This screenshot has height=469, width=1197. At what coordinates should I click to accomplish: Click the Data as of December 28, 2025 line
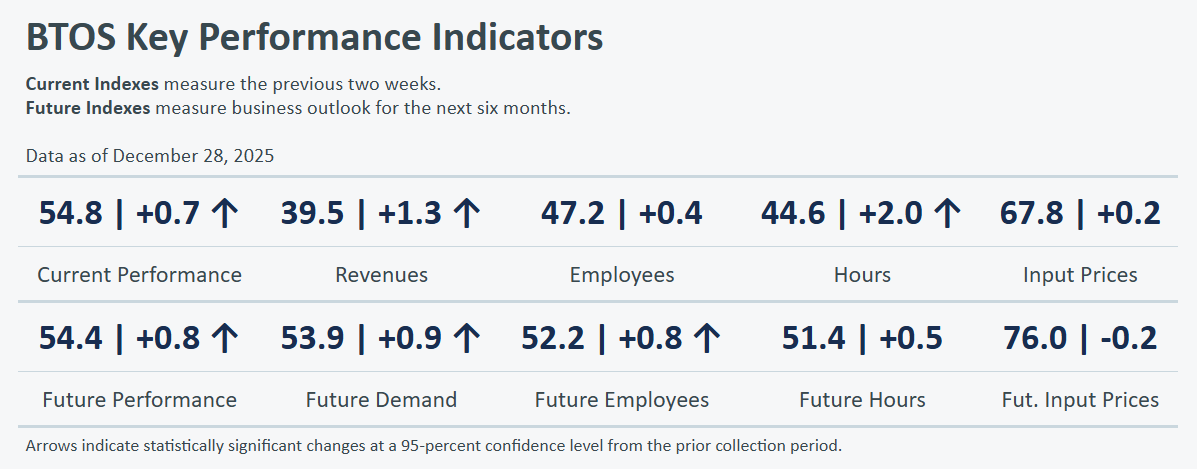150,156
